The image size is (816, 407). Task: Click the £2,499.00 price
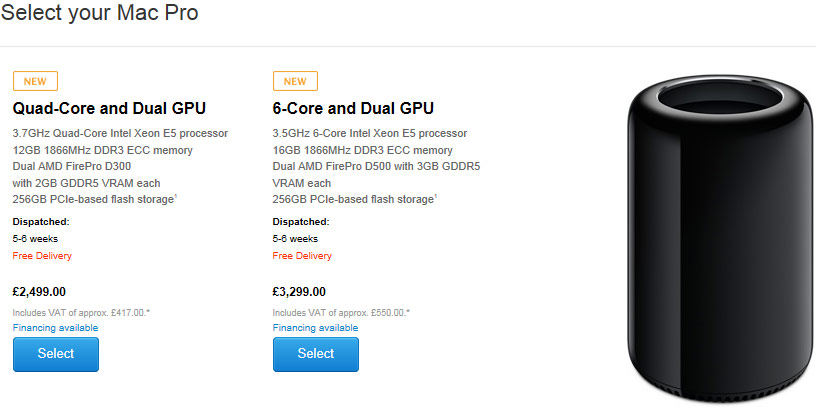39,292
